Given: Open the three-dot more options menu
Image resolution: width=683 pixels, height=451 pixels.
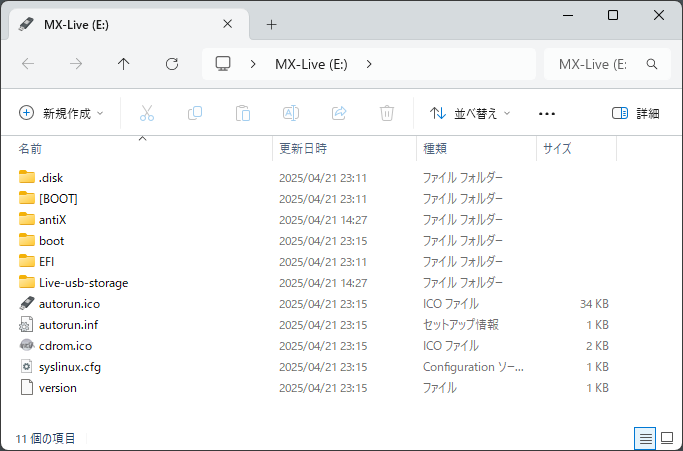Looking at the screenshot, I should point(547,113).
